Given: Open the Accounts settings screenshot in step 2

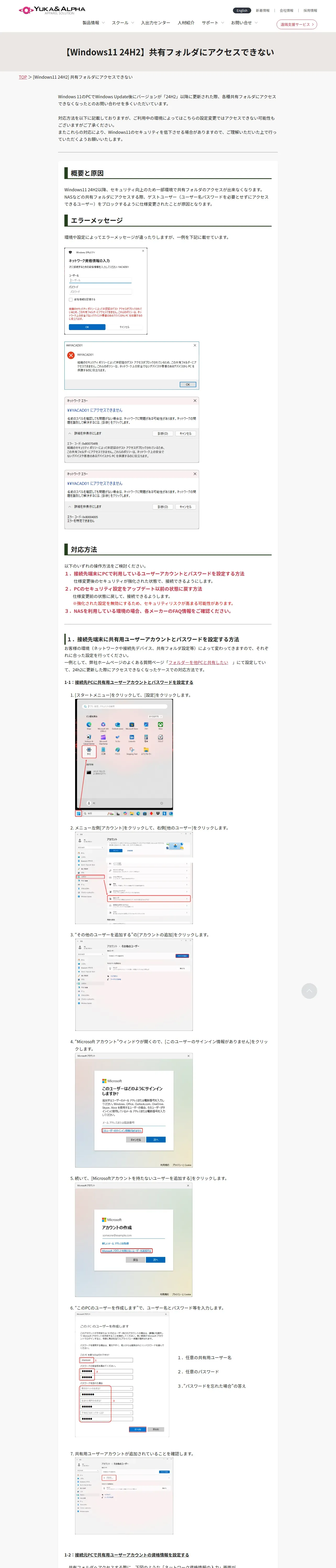Looking at the screenshot, I should (134, 878).
